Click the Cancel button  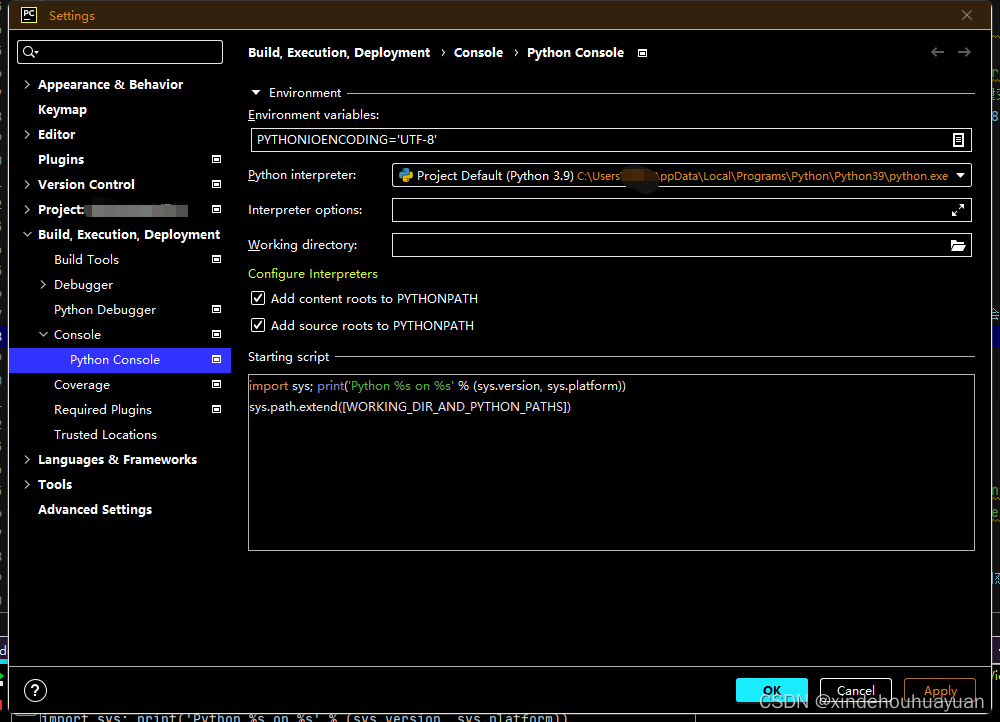coord(856,690)
